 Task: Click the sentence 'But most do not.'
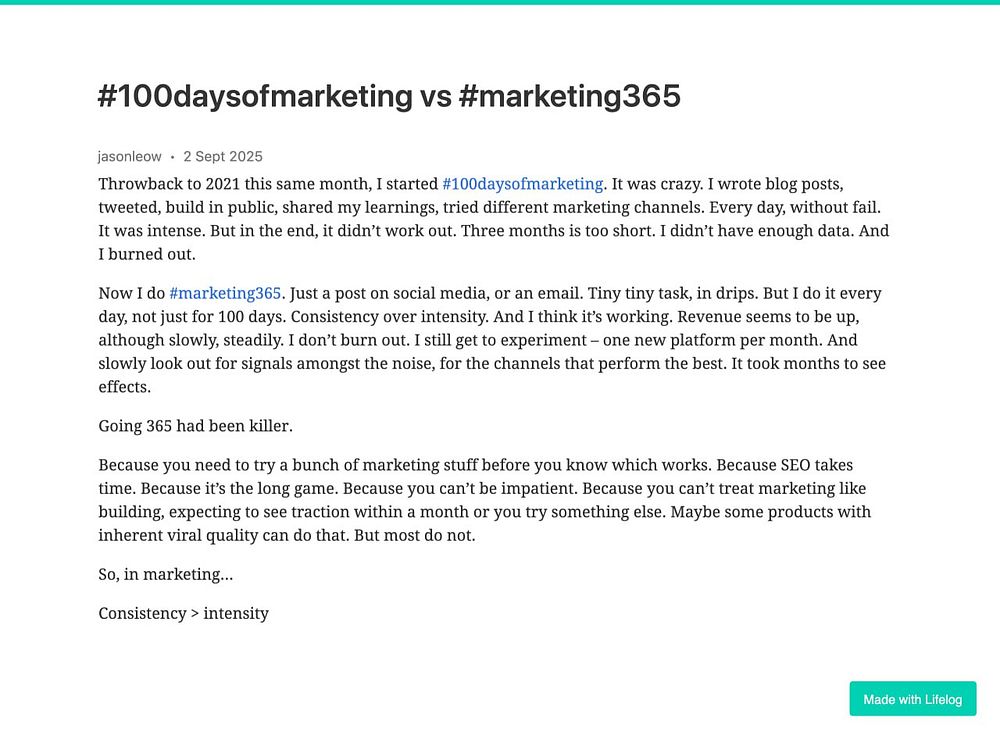point(415,535)
